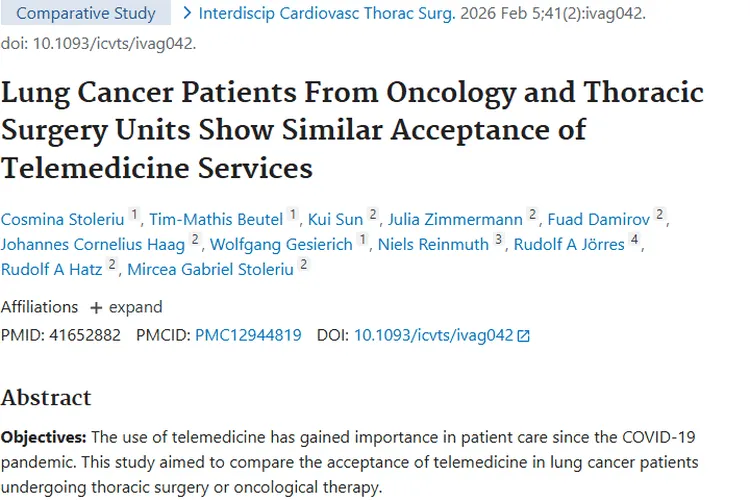Click the chevron before the journal name

[x=187, y=14]
